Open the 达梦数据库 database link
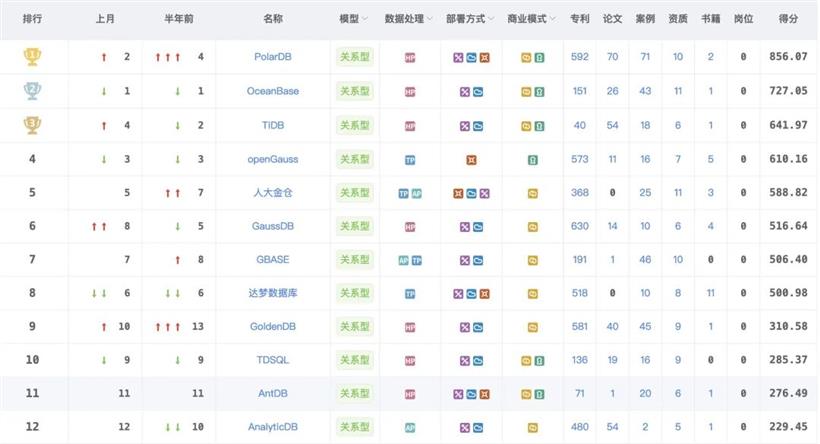This screenshot has width=820, height=444. pyautogui.click(x=272, y=294)
